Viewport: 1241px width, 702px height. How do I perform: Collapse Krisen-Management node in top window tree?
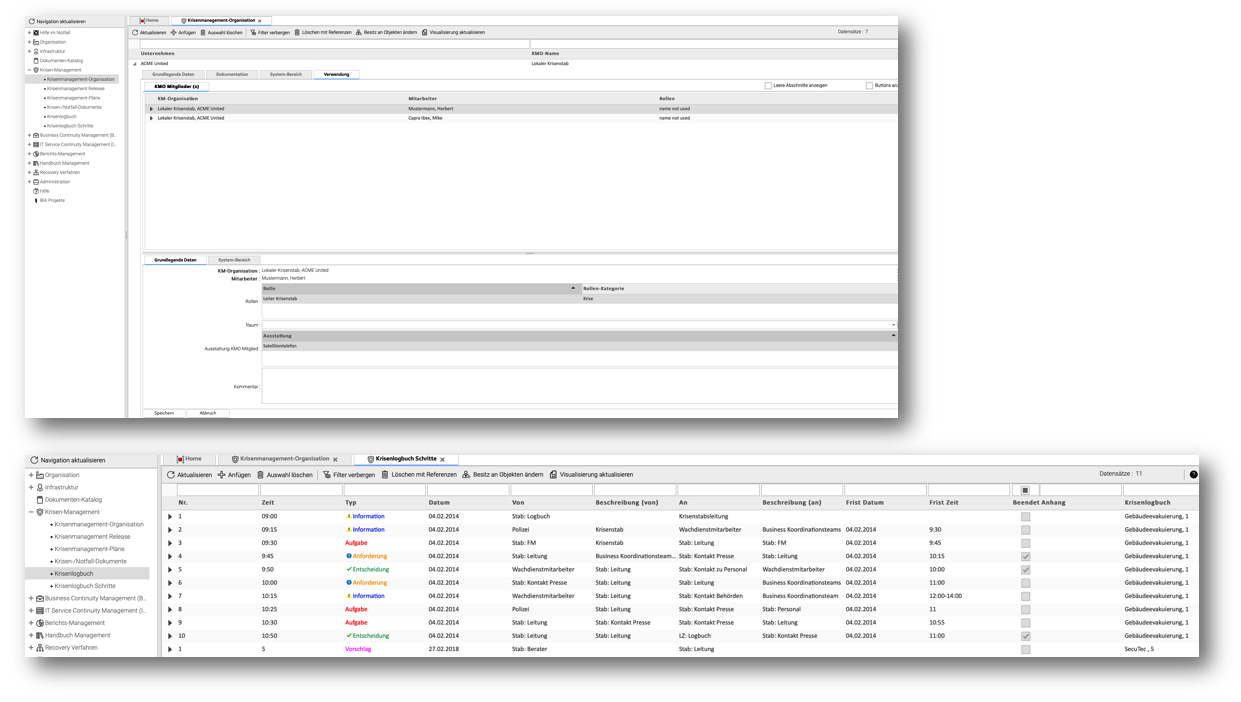(29, 70)
